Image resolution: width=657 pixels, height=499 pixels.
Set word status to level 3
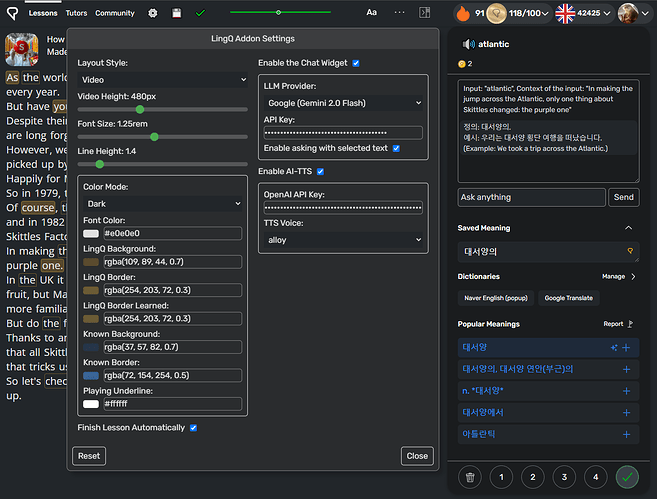tap(564, 477)
